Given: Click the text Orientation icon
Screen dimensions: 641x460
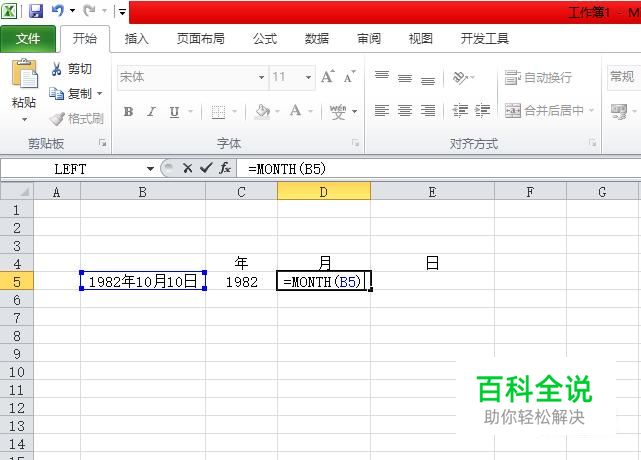Looking at the screenshot, I should click(x=460, y=77).
